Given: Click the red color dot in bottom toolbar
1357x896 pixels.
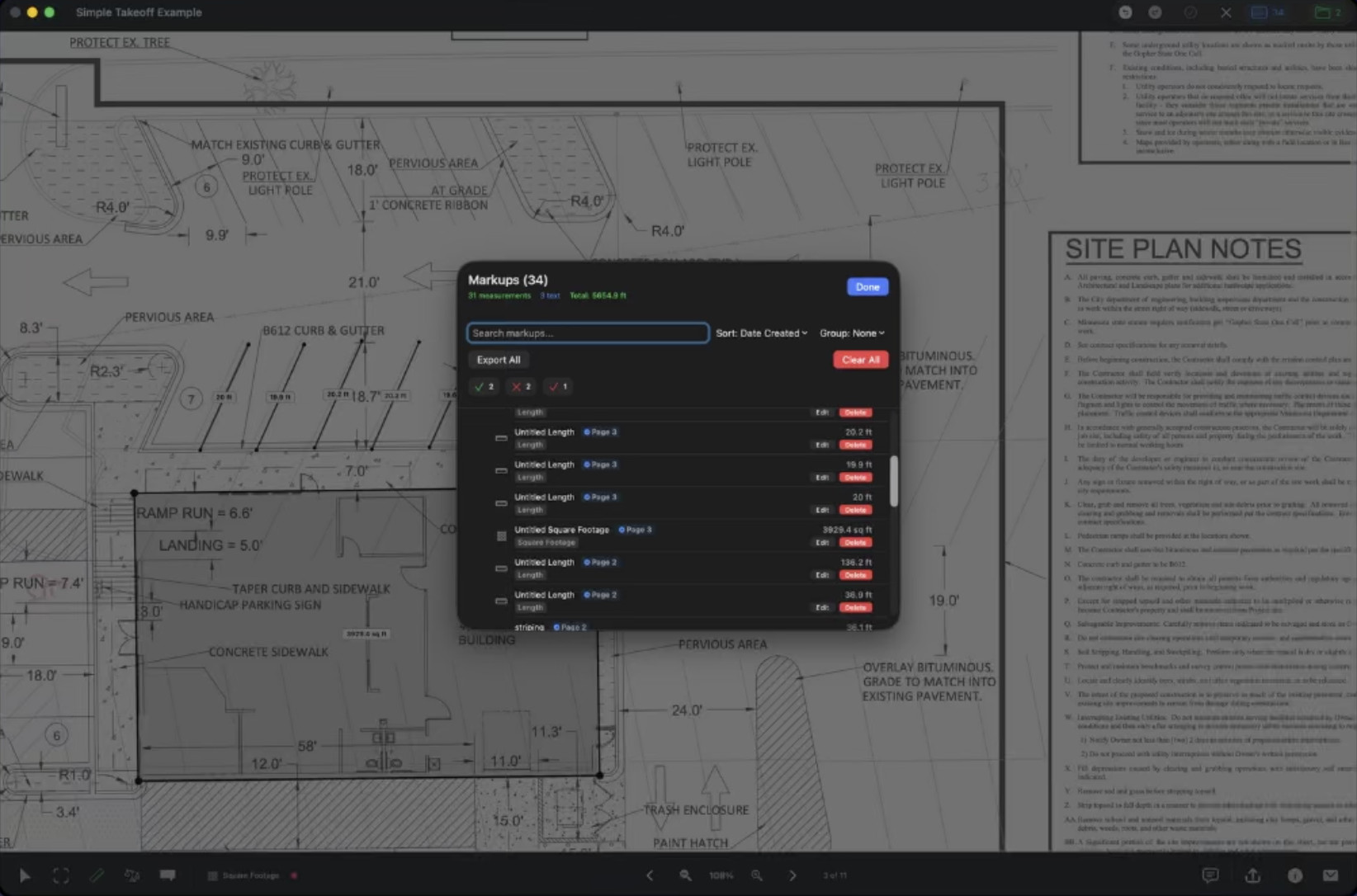Looking at the screenshot, I should click(294, 875).
